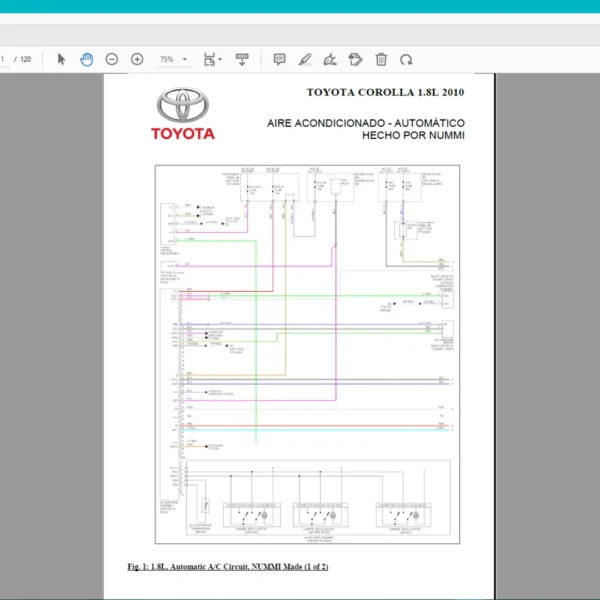
Task: Click the scrolling mode toolbar icon
Action: [241, 59]
